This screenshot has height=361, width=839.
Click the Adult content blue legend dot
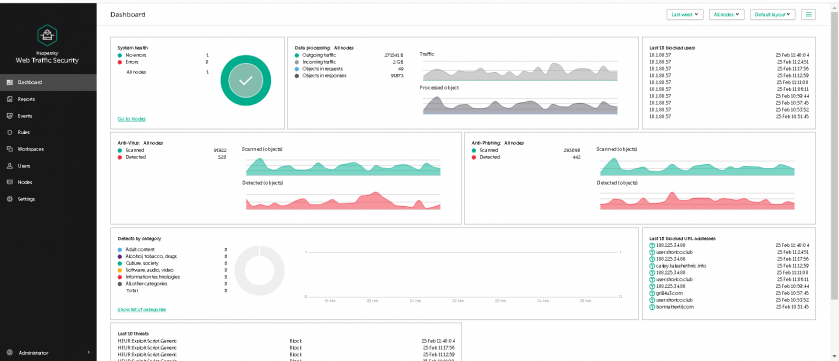[120, 249]
